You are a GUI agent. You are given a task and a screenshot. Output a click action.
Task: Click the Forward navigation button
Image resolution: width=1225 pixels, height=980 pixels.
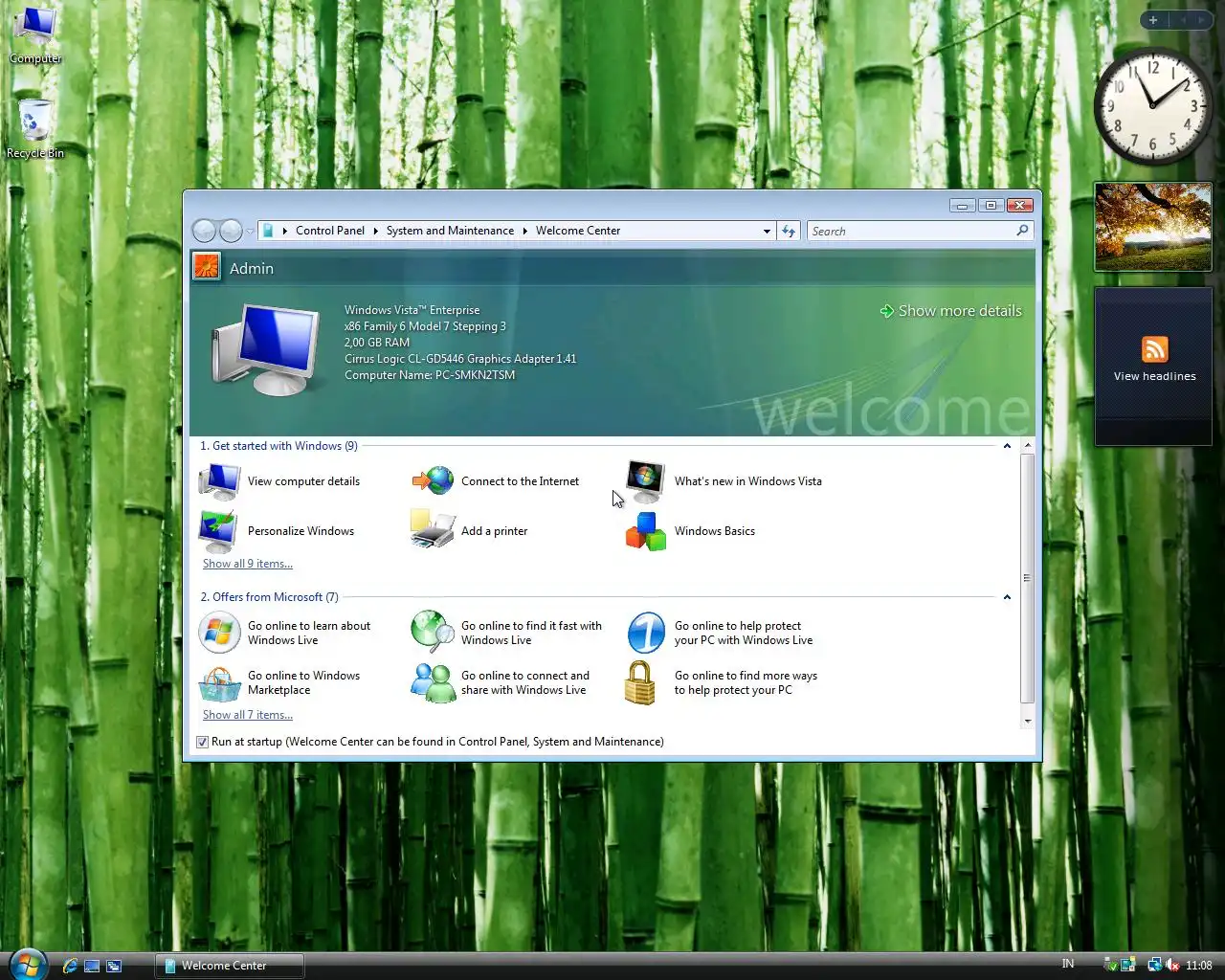pyautogui.click(x=231, y=231)
